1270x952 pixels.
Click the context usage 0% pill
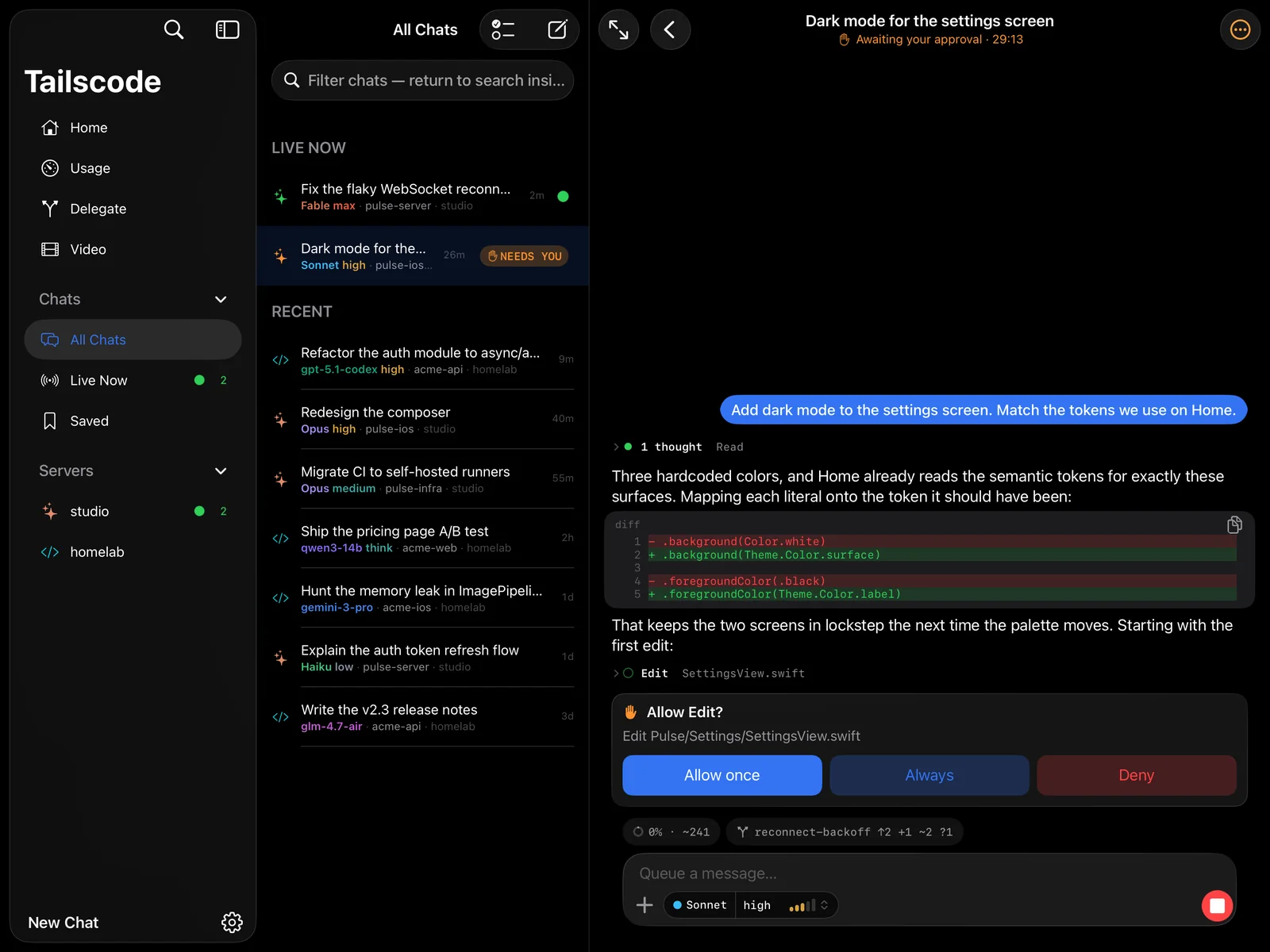(672, 831)
